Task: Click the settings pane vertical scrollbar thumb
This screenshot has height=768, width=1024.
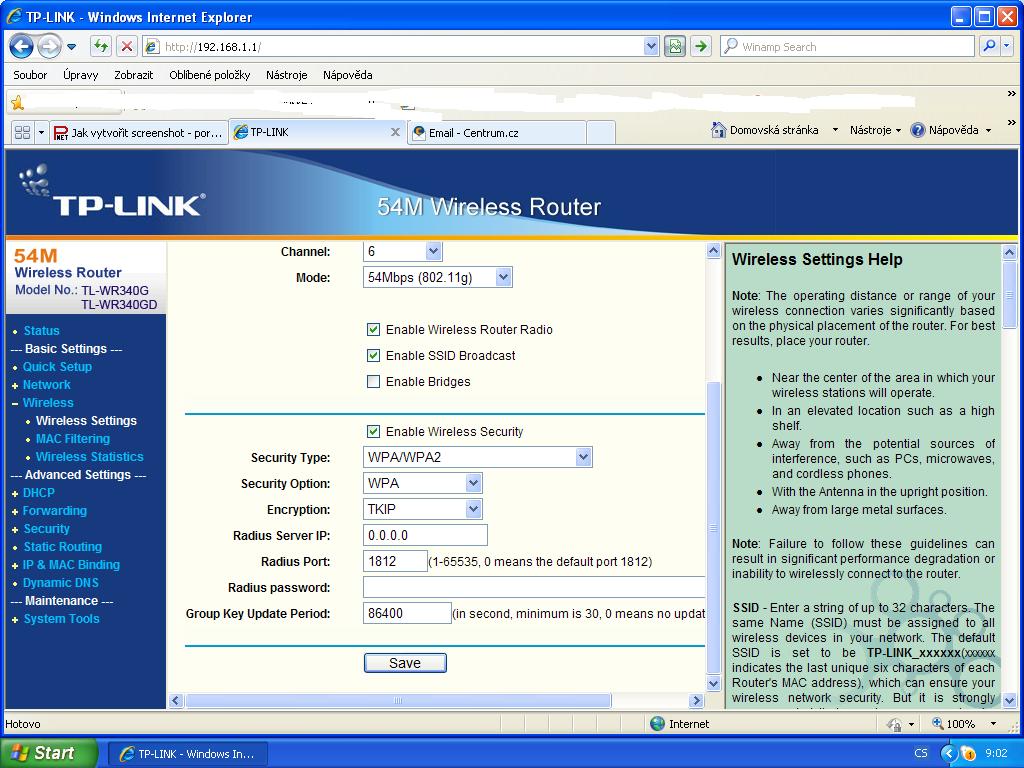Action: click(713, 528)
